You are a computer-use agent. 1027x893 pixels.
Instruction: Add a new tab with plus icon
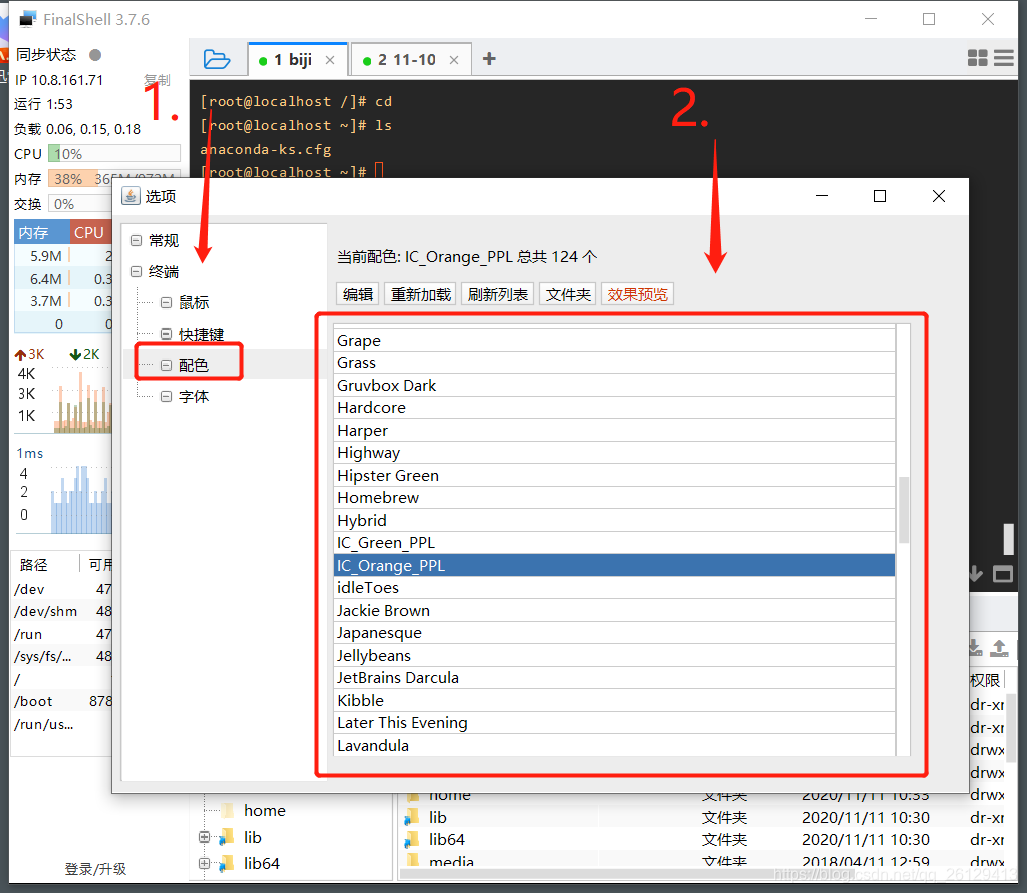pos(489,59)
